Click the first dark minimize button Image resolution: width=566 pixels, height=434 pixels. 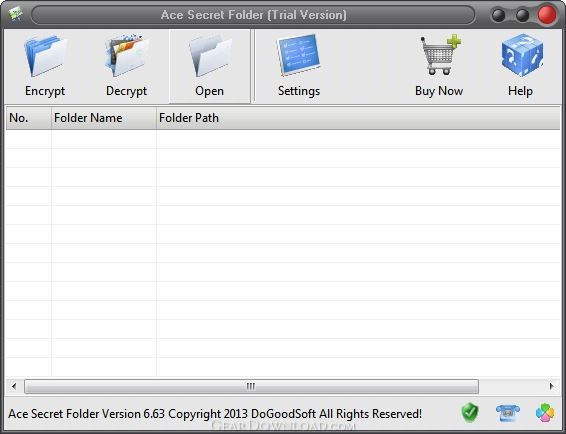point(498,16)
